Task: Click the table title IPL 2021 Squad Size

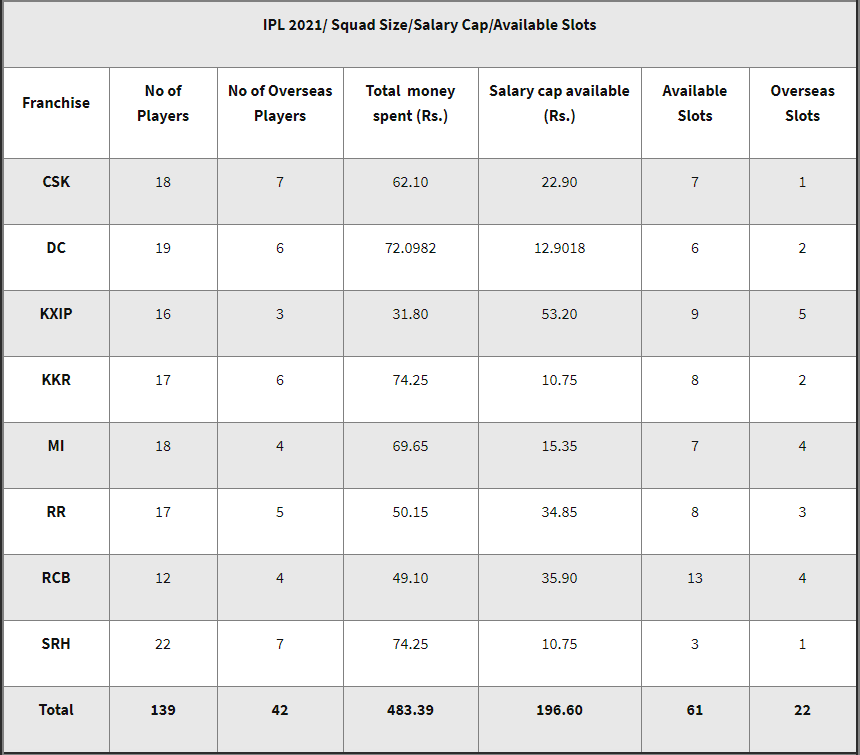Action: point(429,25)
